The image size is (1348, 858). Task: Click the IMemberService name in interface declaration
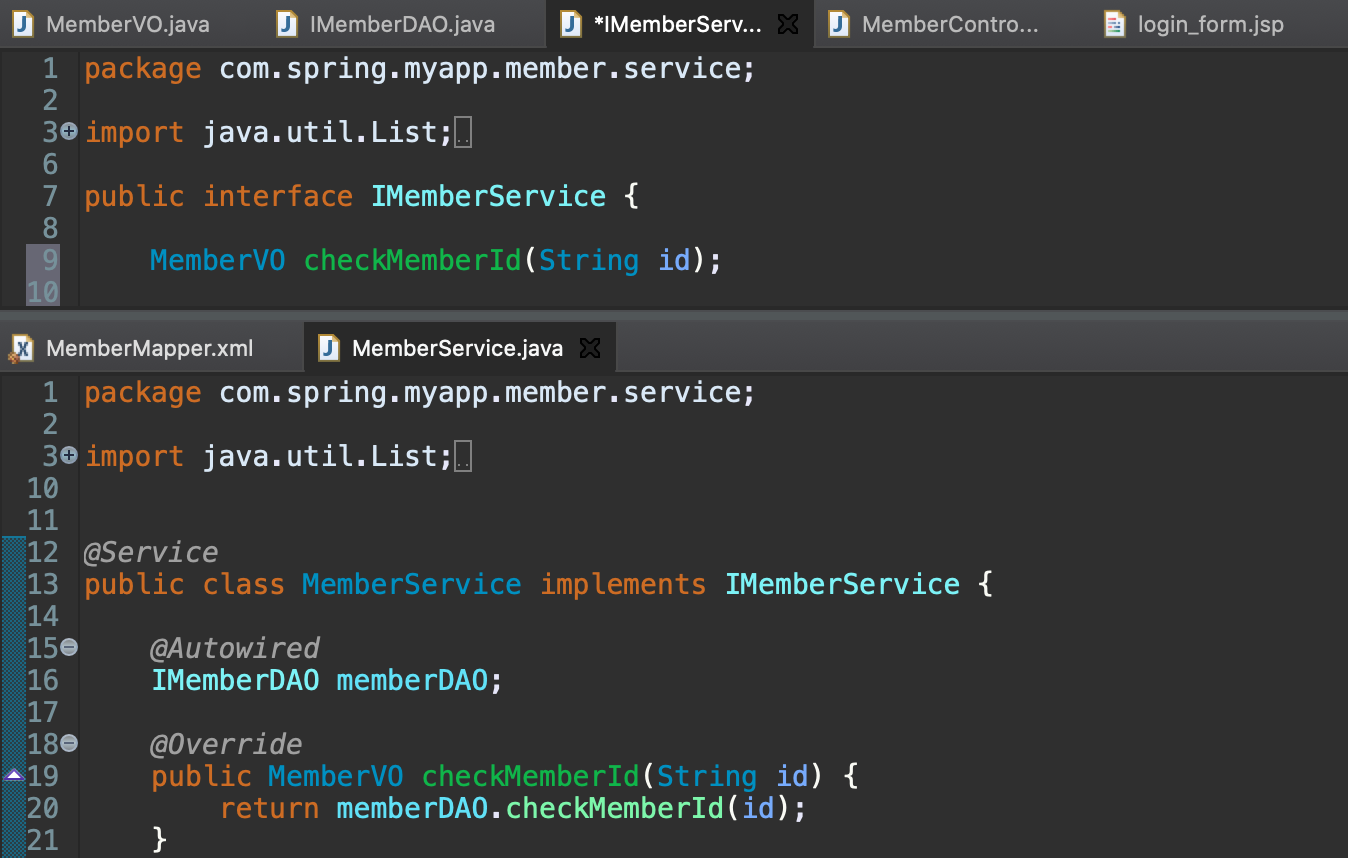(488, 196)
